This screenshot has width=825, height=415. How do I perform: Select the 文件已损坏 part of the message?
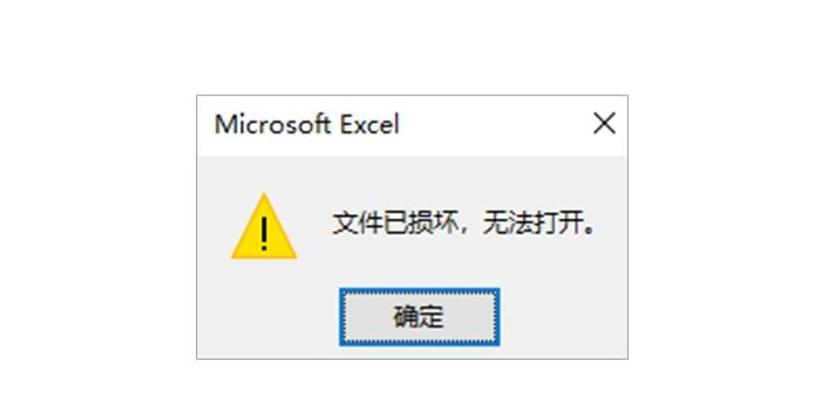[x=393, y=224]
